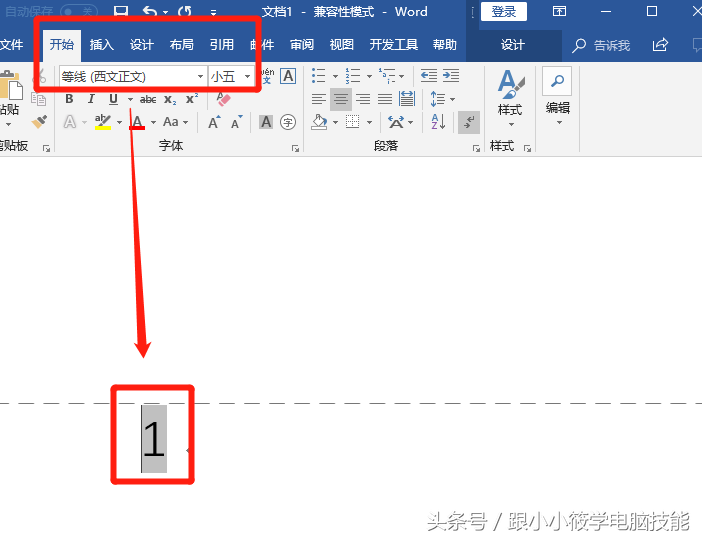This screenshot has width=702, height=539.
Task: Sort with A-Z sort icon
Action: pyautogui.click(x=438, y=122)
